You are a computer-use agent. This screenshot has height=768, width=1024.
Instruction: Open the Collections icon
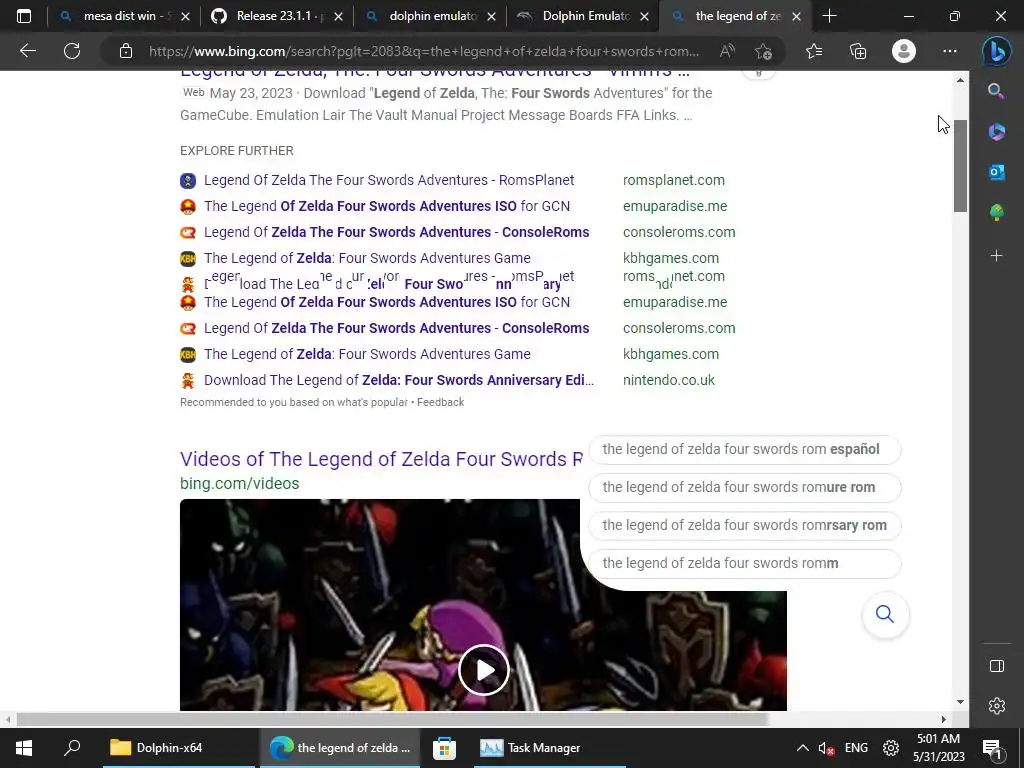click(x=858, y=51)
